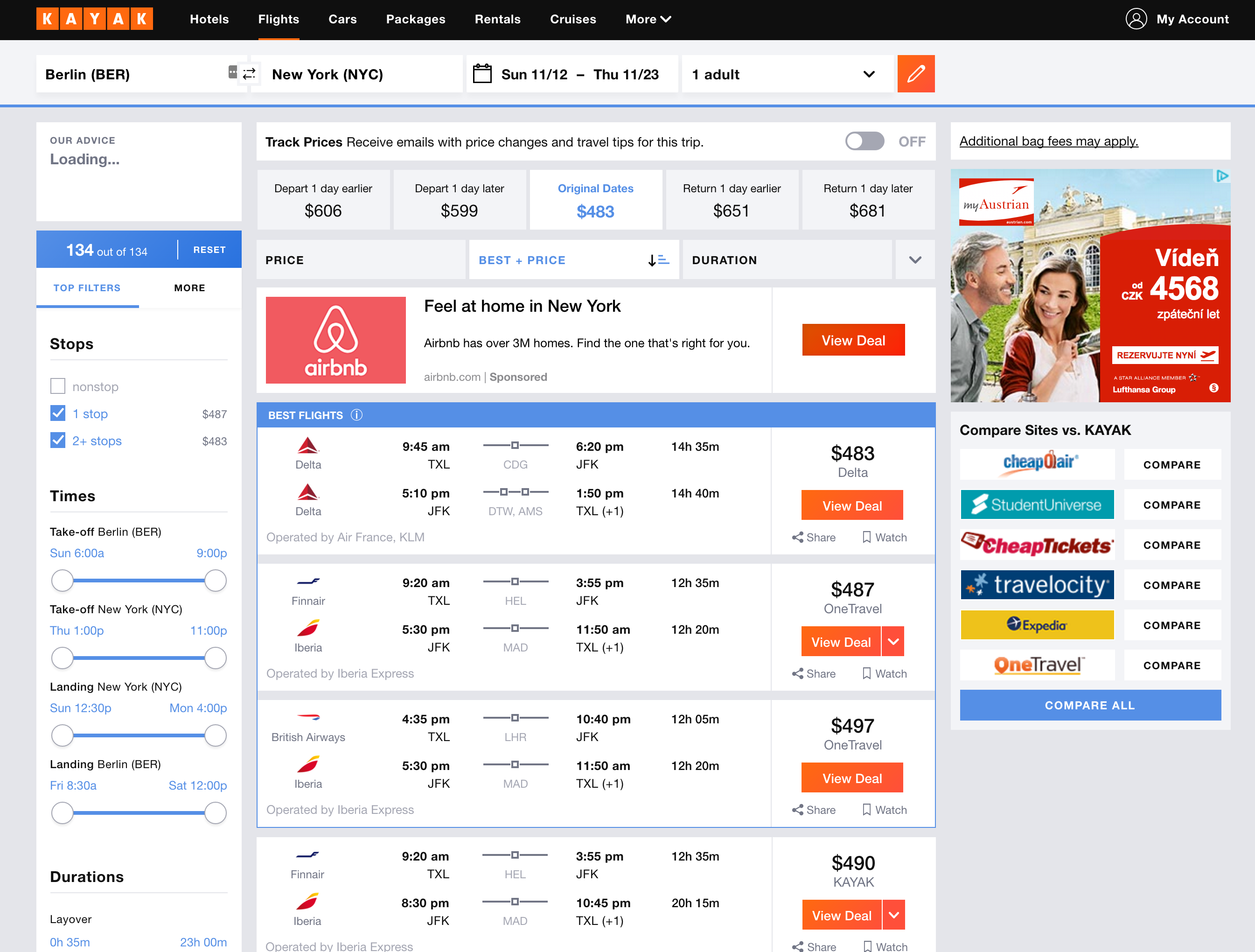Screen dimensions: 1255x952
Task: Click the KAYAK logo
Action: pyautogui.click(x=94, y=19)
